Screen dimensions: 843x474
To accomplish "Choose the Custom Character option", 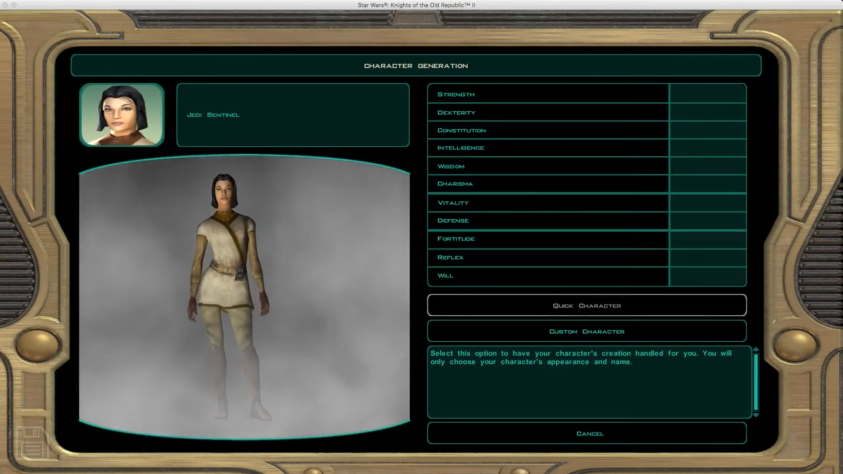I will pyautogui.click(x=587, y=331).
